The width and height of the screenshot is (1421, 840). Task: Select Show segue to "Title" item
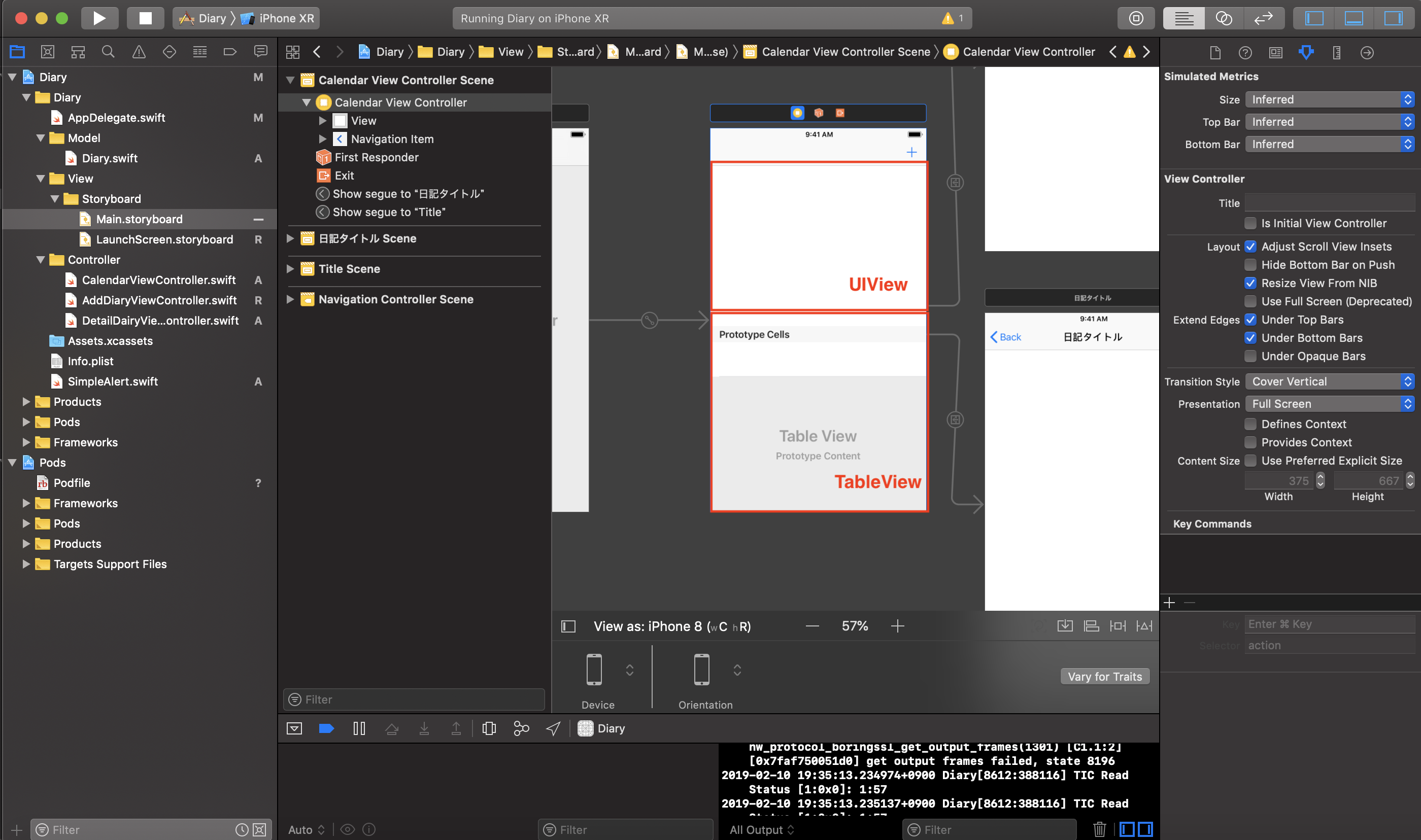[388, 212]
